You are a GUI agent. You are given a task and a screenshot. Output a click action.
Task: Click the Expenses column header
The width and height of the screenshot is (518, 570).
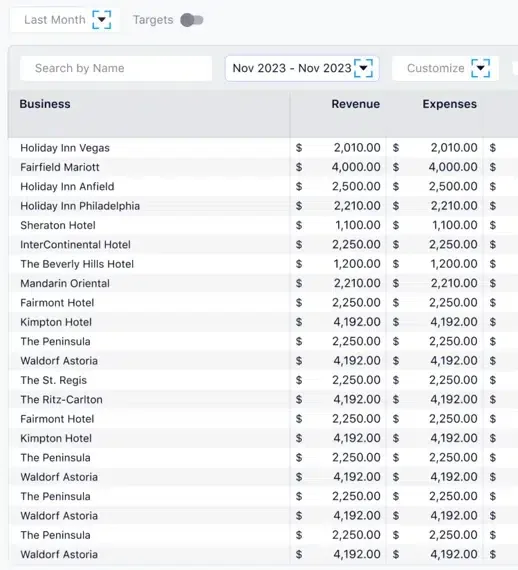coord(449,104)
